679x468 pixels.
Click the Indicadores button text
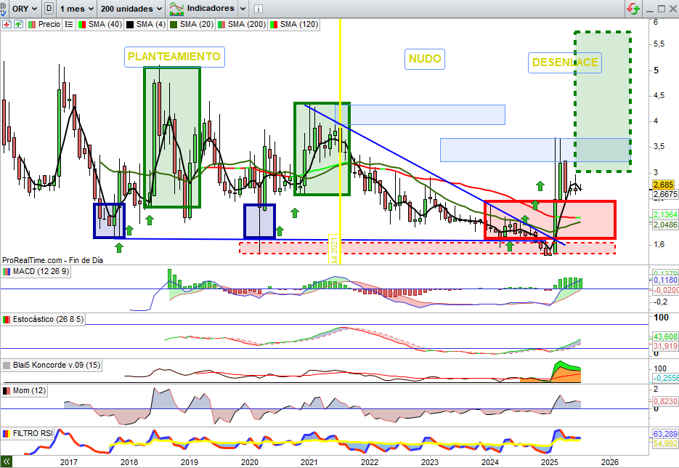click(210, 8)
